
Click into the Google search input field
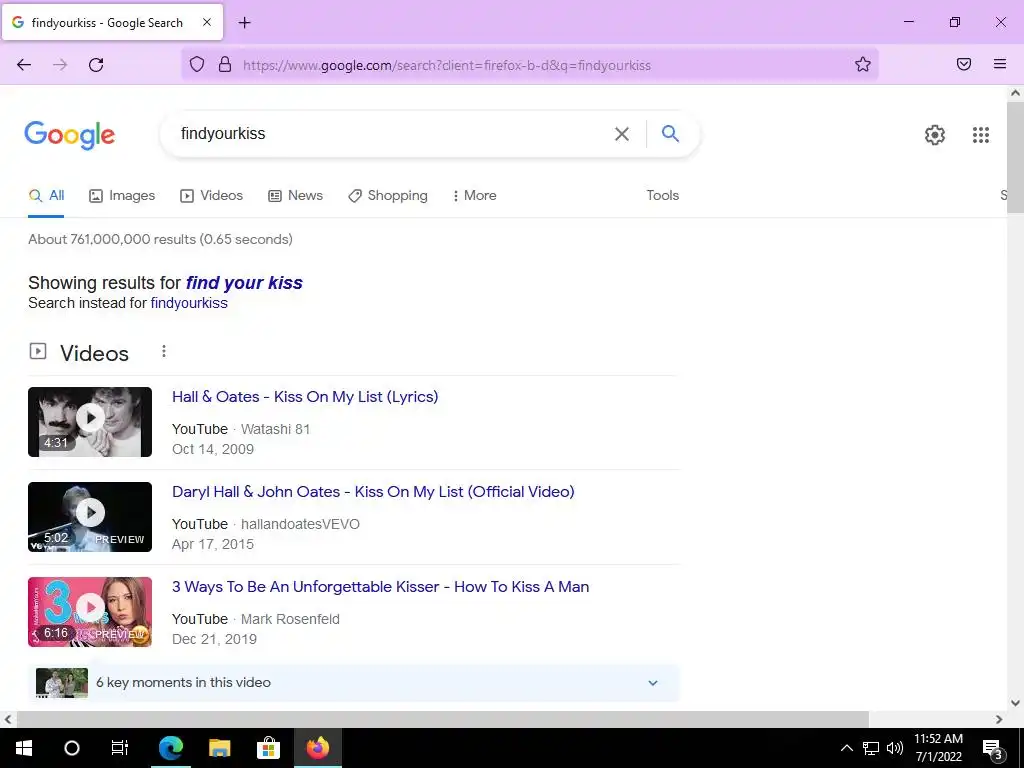click(392, 134)
